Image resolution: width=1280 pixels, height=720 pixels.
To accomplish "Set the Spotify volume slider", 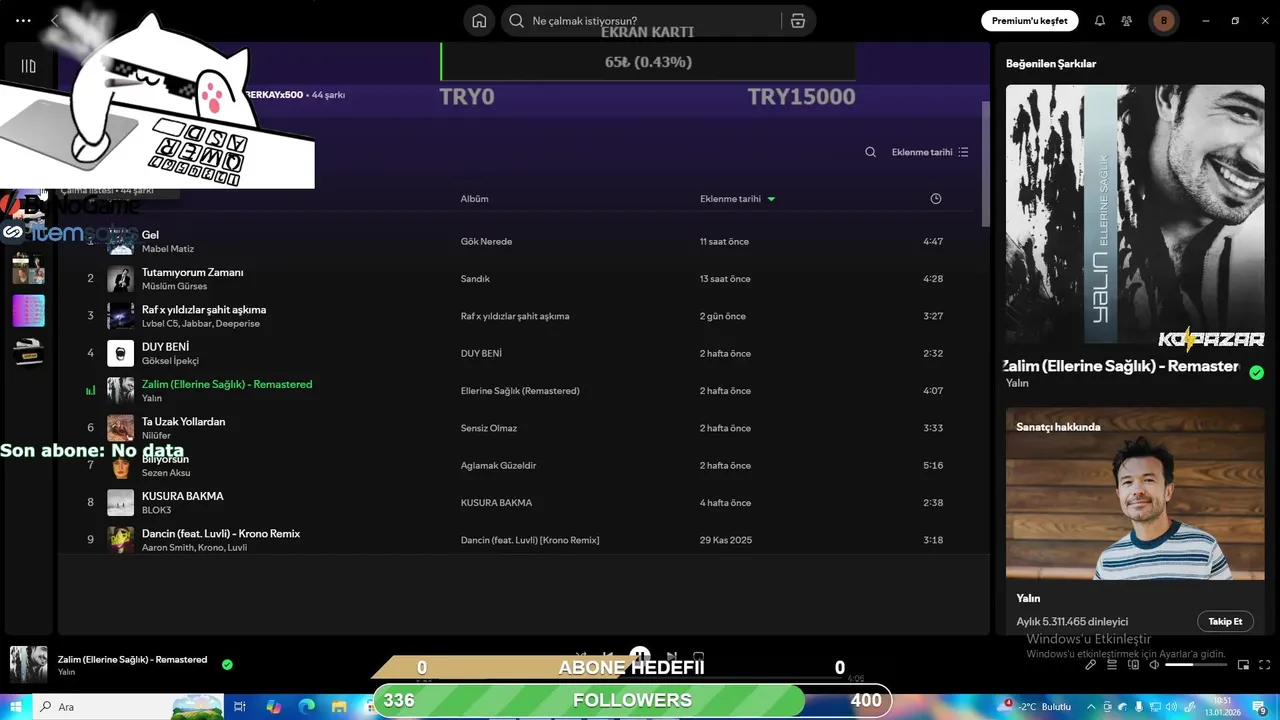I will [x=1195, y=665].
